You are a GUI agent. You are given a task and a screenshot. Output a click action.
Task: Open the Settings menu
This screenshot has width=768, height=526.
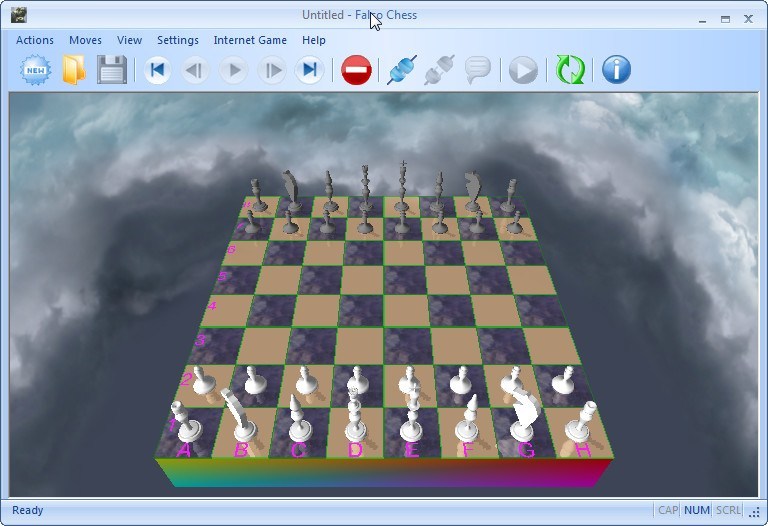coord(178,40)
